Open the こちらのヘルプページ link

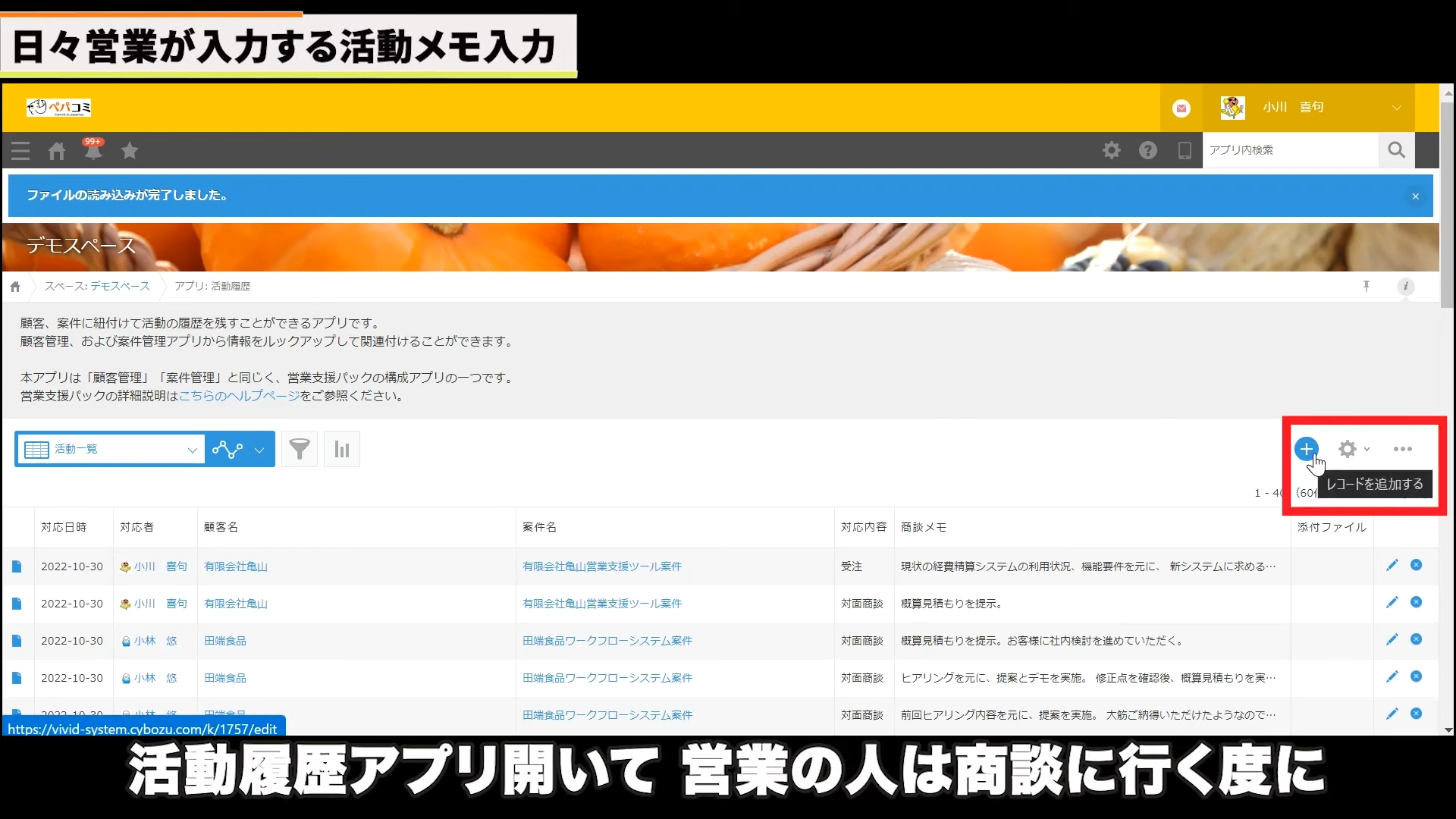(239, 396)
